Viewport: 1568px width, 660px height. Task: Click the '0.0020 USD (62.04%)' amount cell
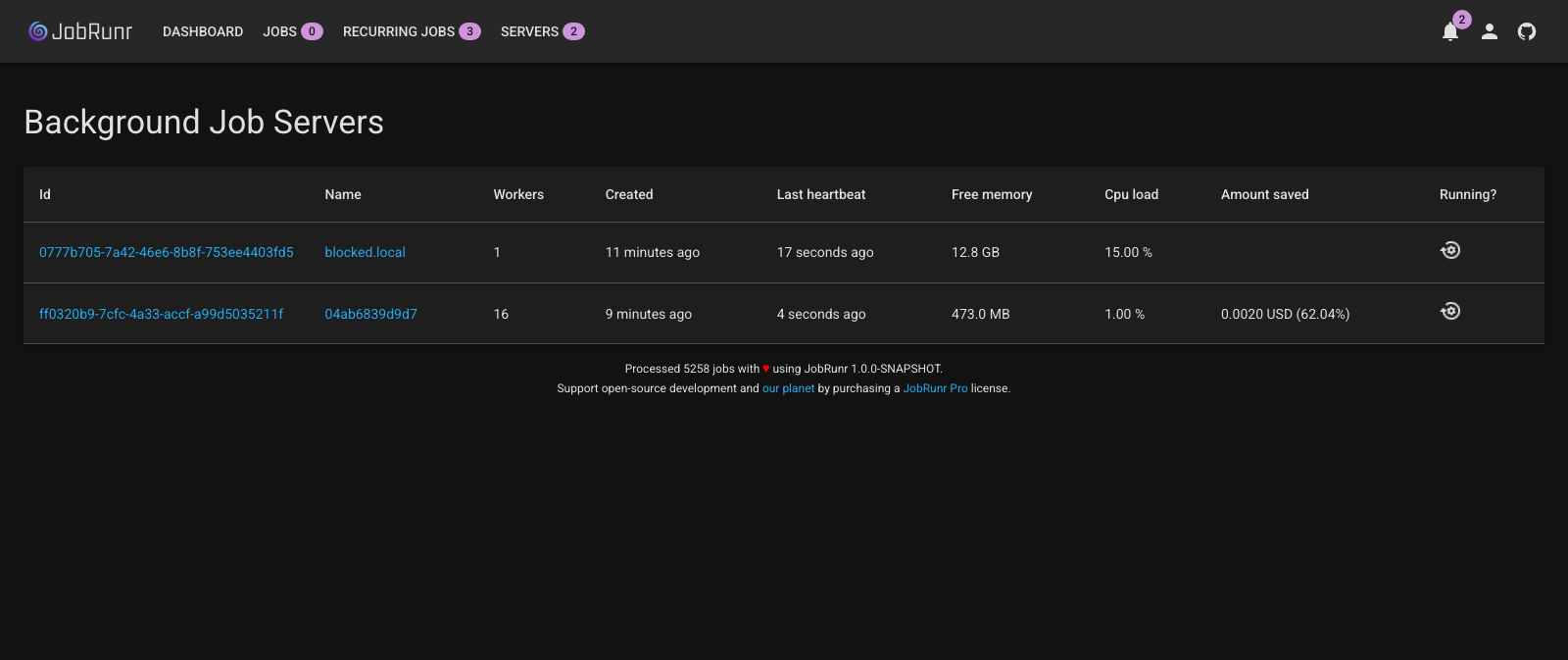pos(1285,314)
